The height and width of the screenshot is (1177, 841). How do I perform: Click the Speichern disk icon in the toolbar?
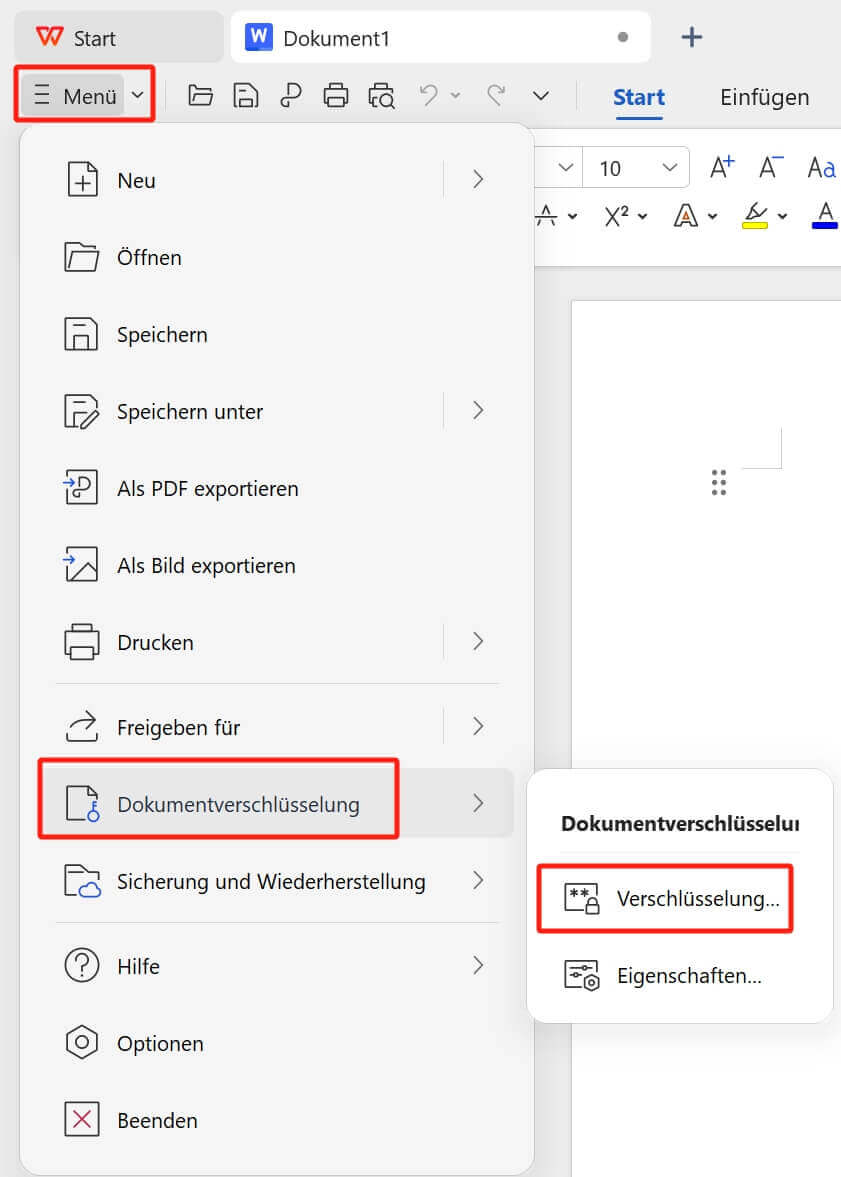pyautogui.click(x=245, y=95)
